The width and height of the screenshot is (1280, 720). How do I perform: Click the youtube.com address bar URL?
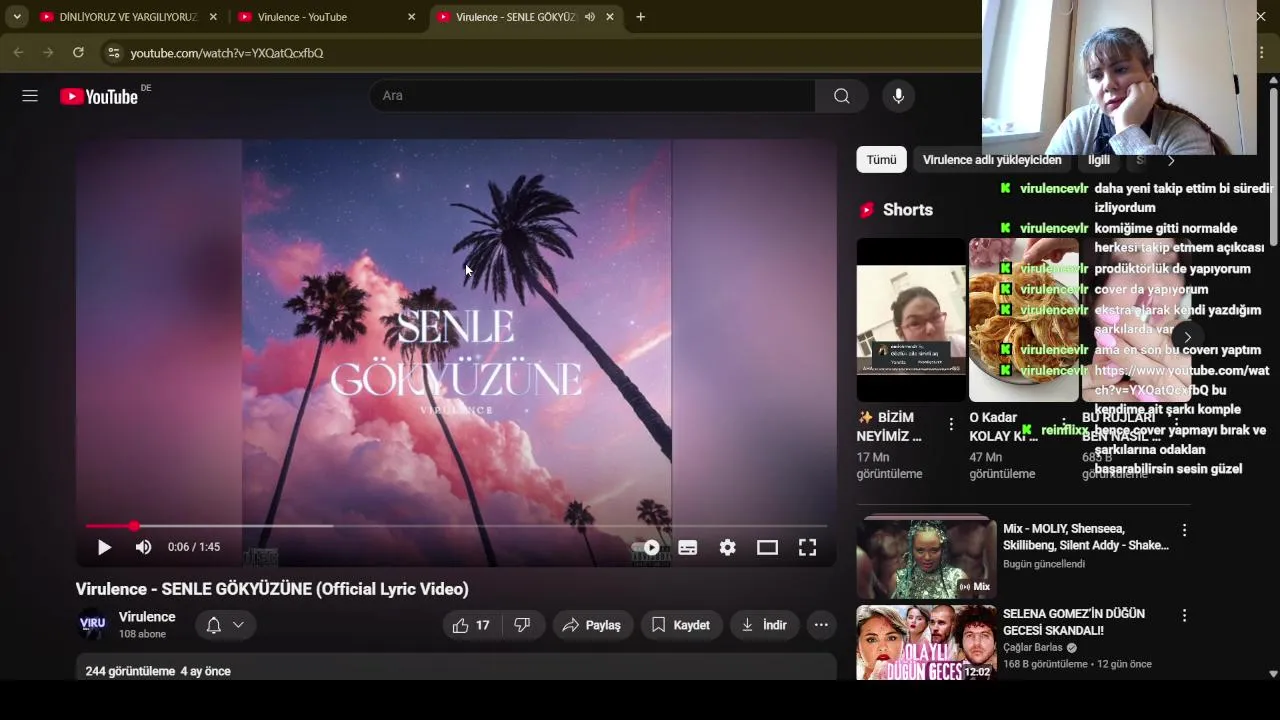tap(227, 53)
